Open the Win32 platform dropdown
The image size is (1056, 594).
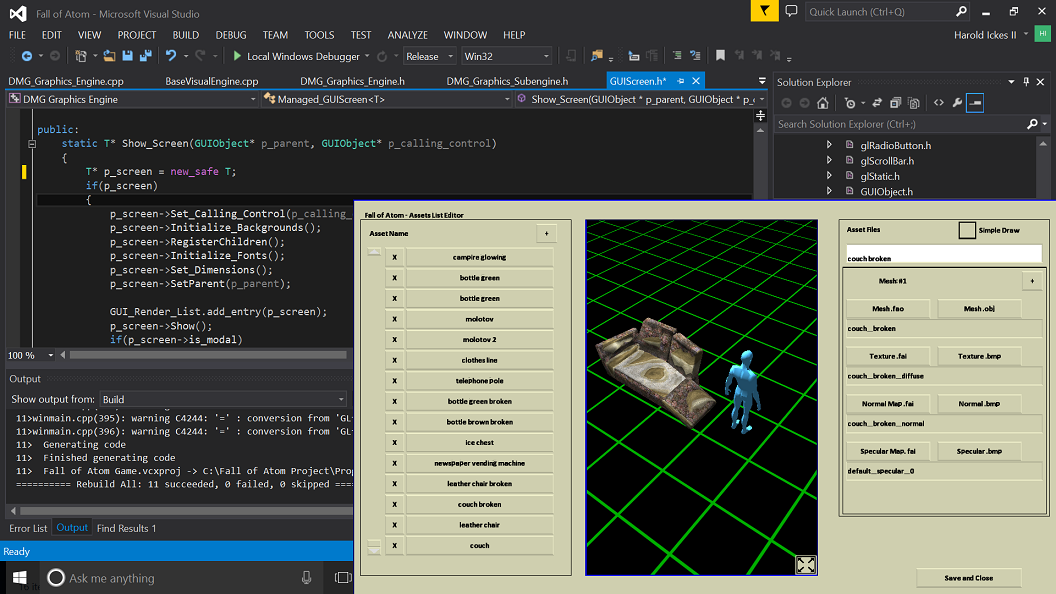coord(507,57)
